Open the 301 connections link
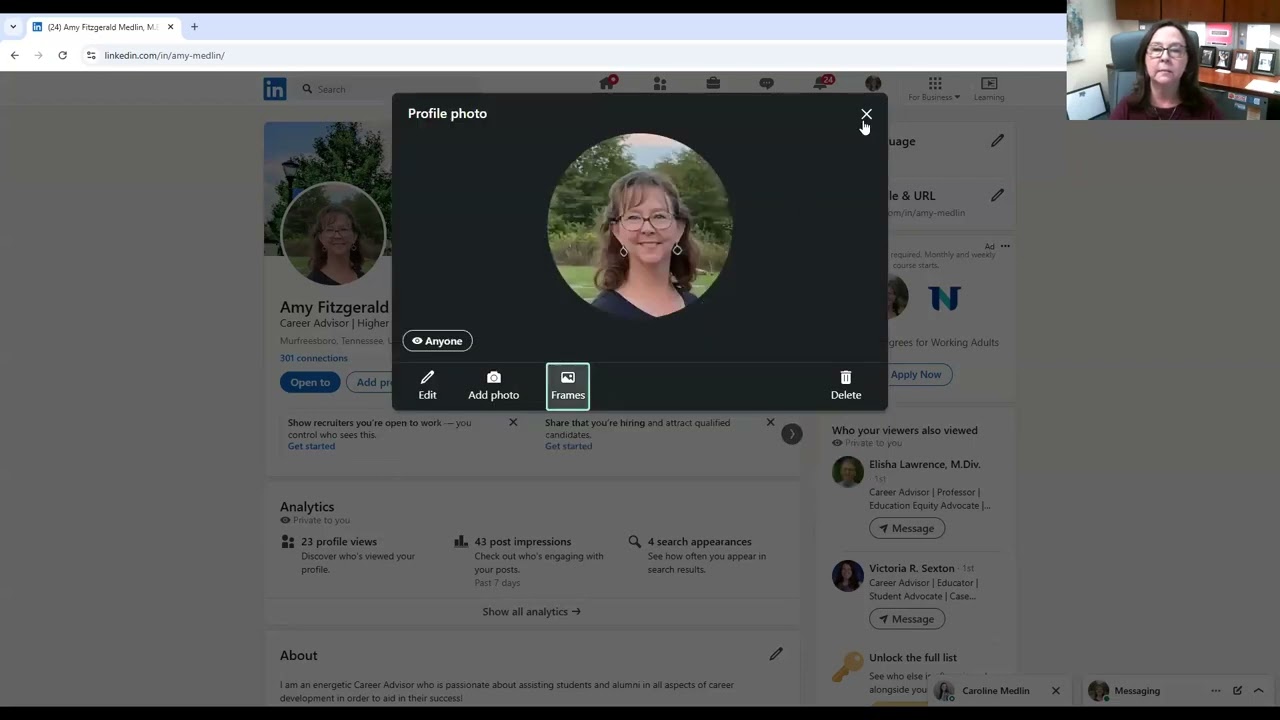 (314, 358)
